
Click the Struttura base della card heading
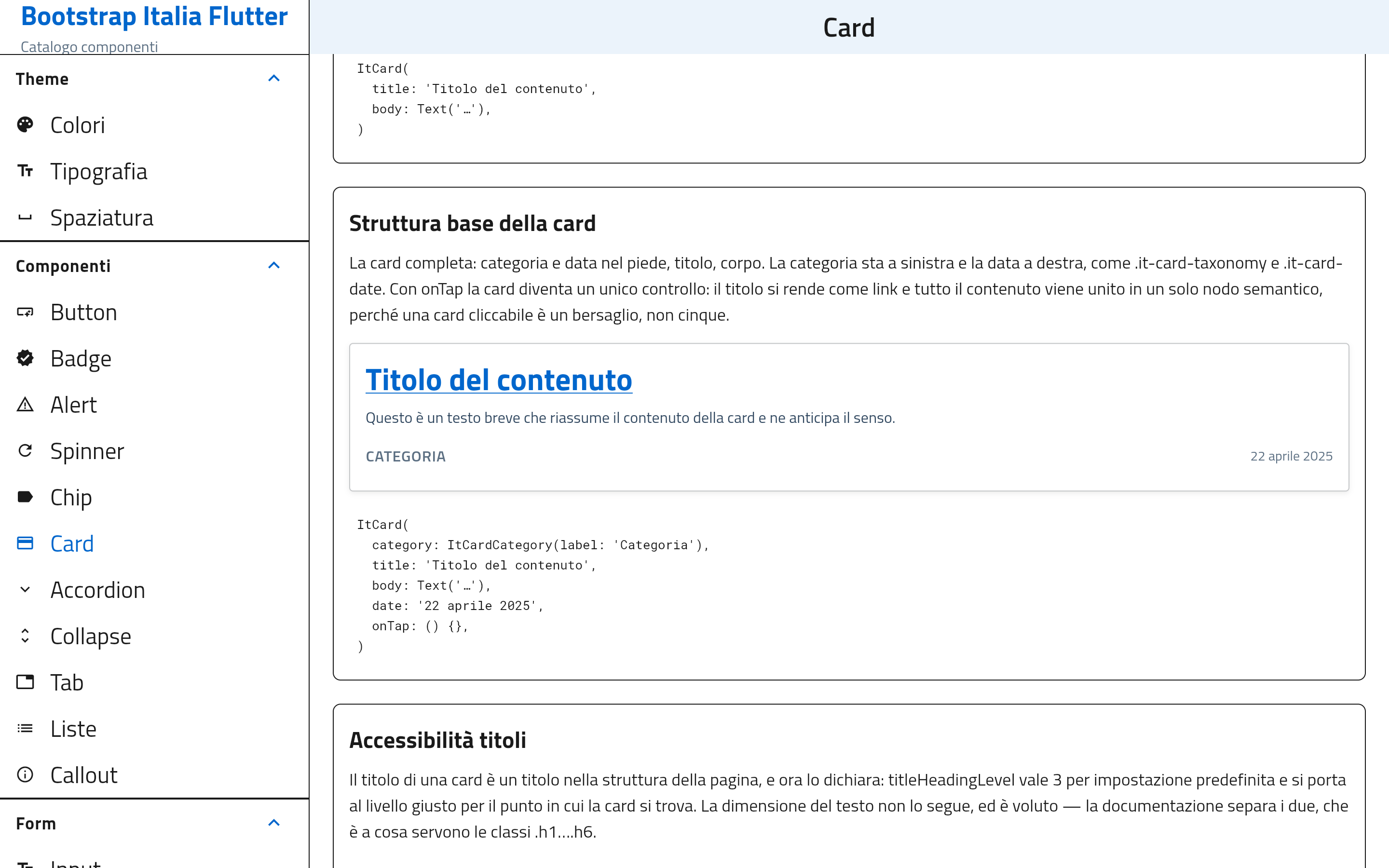click(472, 223)
